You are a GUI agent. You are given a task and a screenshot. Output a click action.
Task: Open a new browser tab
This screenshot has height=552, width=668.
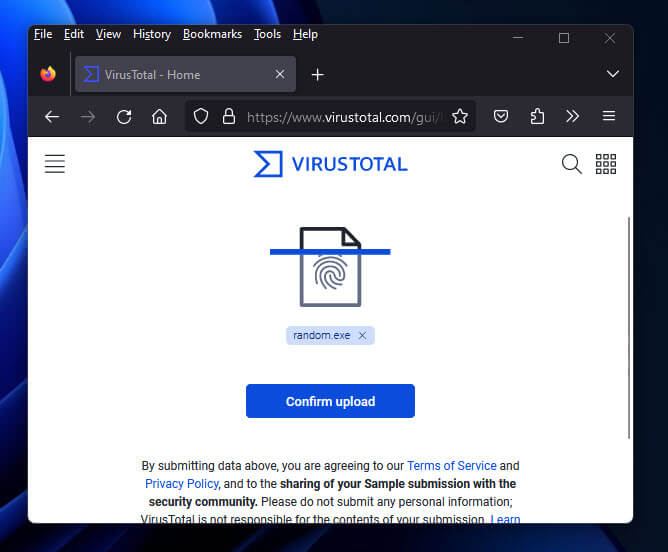point(317,75)
